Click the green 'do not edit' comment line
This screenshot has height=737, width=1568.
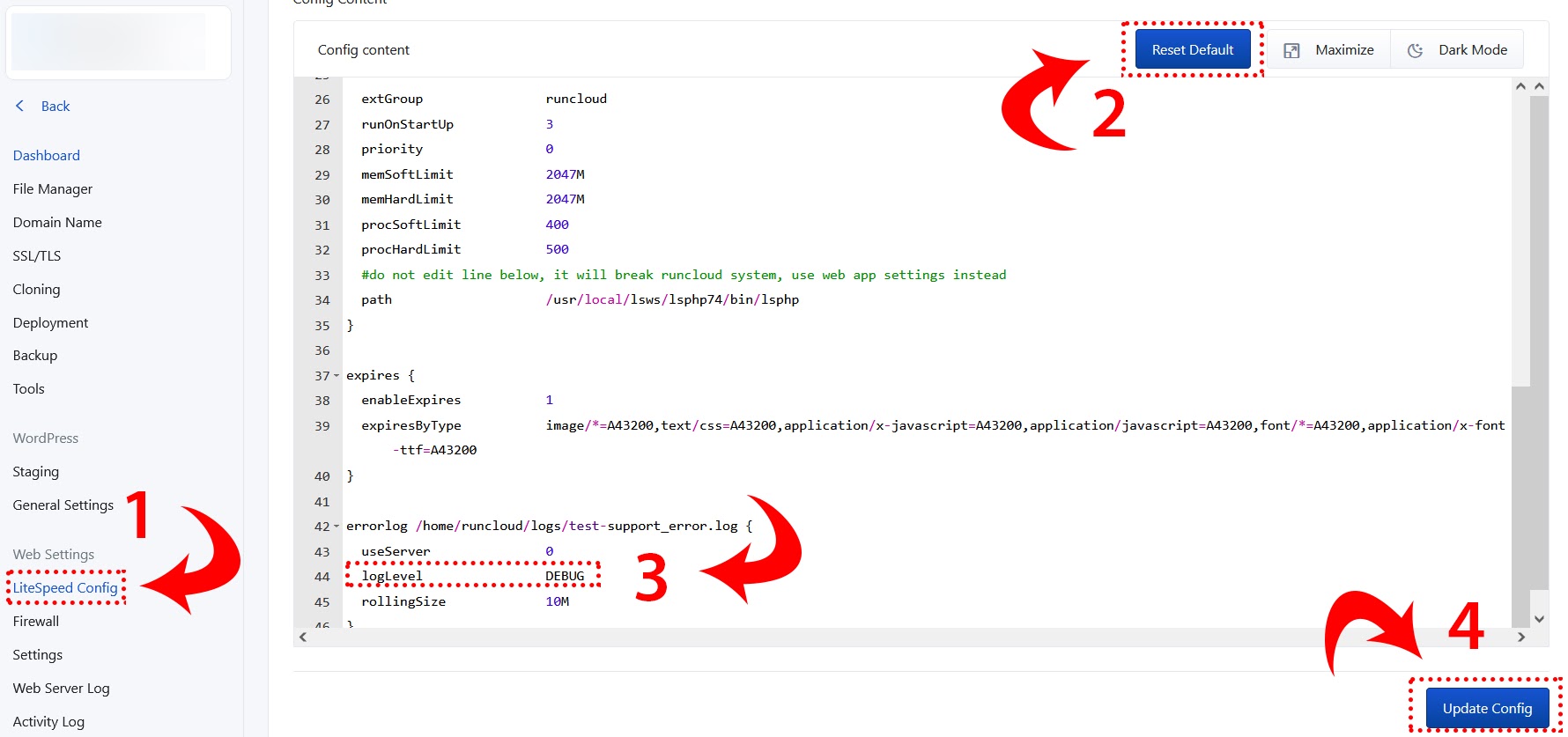(x=684, y=275)
